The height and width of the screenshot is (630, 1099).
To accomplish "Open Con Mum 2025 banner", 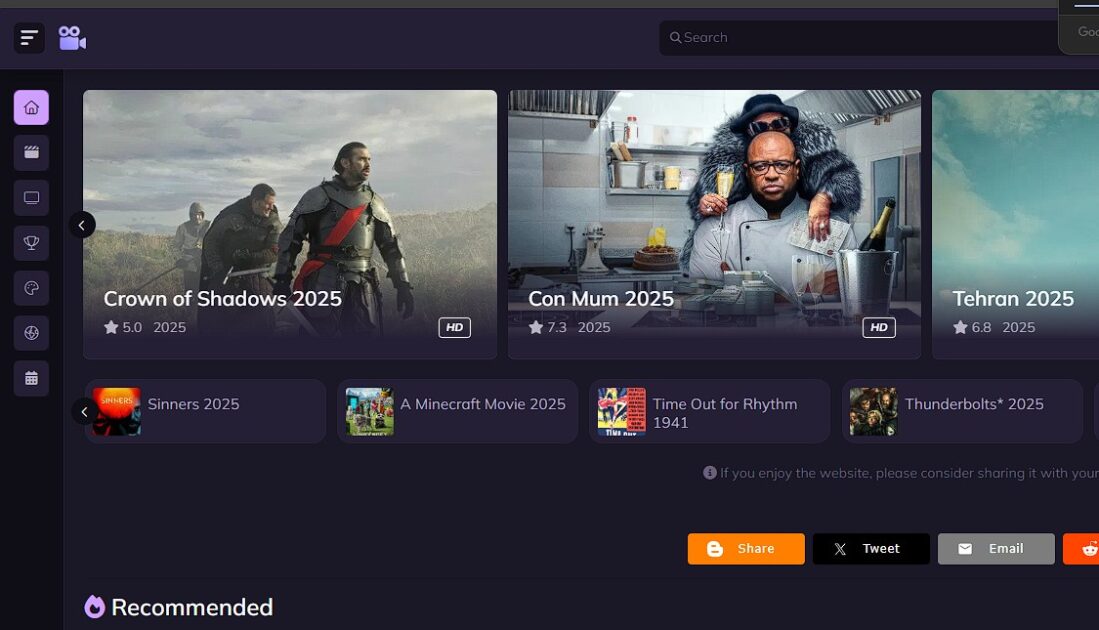I will (x=714, y=224).
